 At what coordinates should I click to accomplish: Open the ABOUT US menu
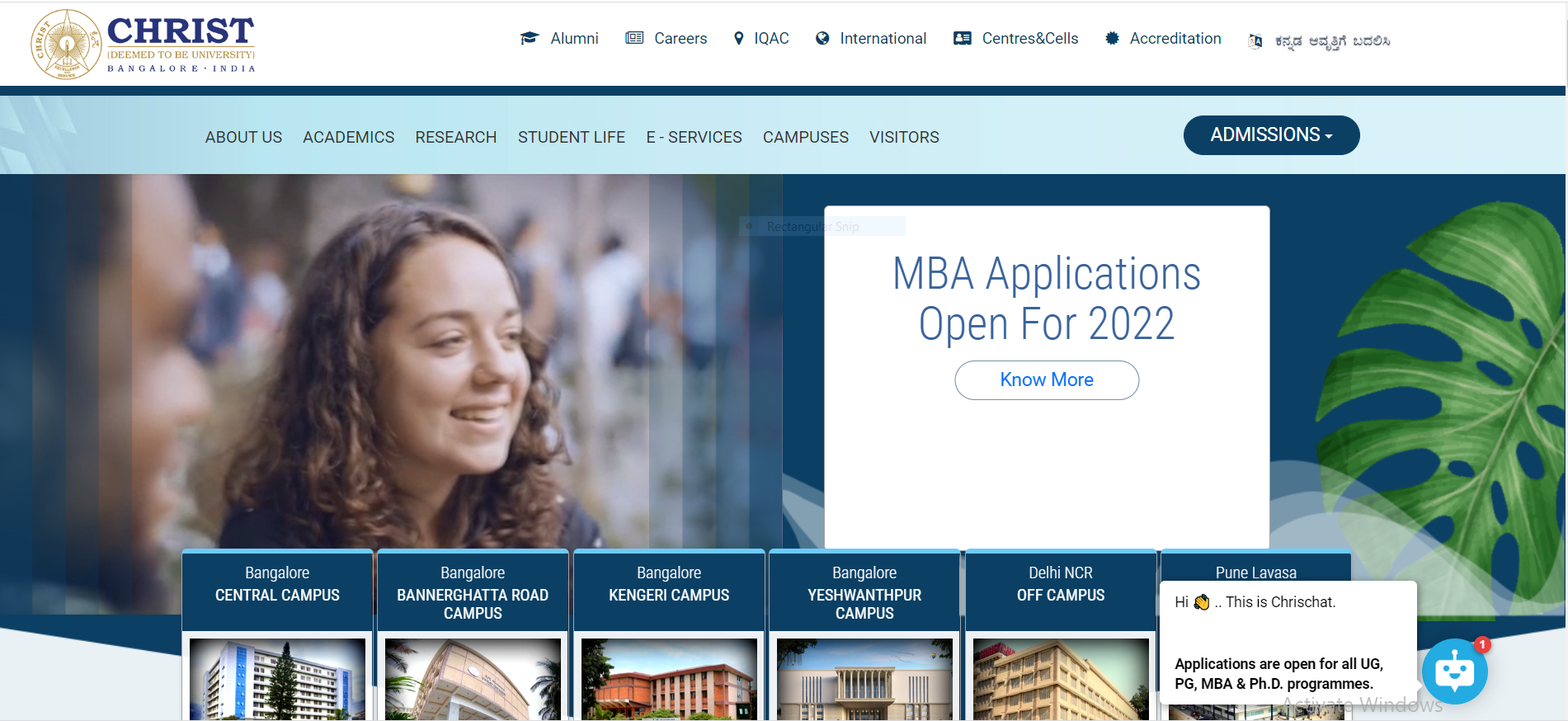tap(243, 137)
